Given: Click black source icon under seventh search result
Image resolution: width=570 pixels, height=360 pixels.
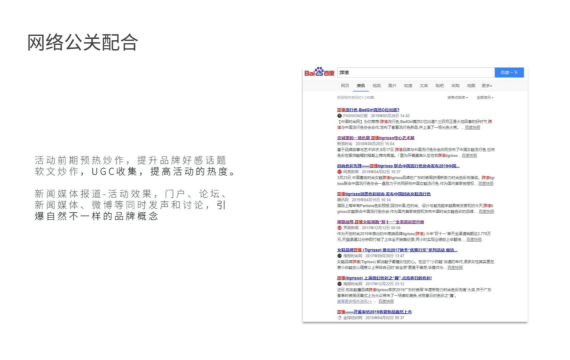Looking at the screenshot, I should pos(340,284).
